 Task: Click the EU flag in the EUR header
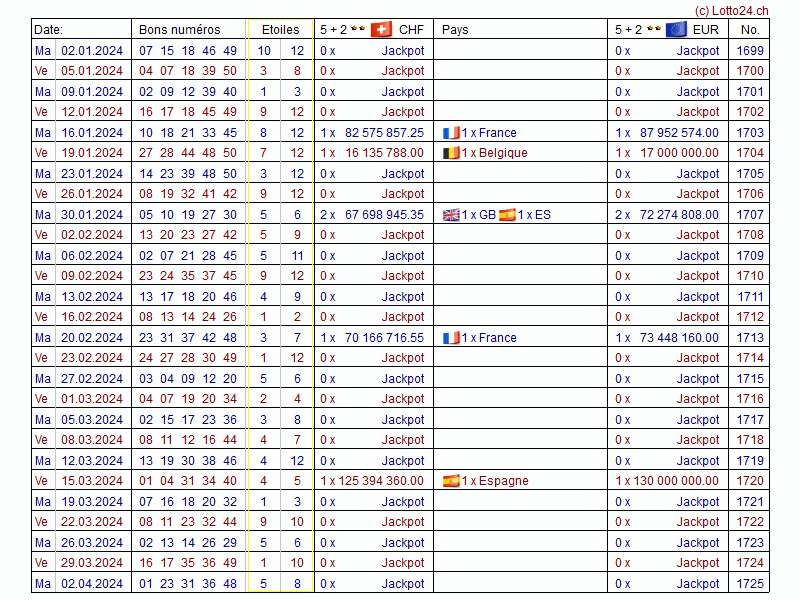[676, 29]
